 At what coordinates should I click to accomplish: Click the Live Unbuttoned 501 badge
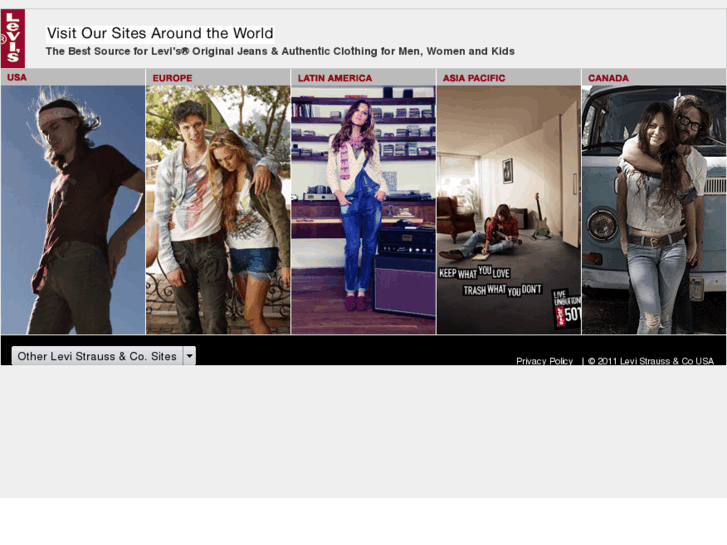coord(567,309)
